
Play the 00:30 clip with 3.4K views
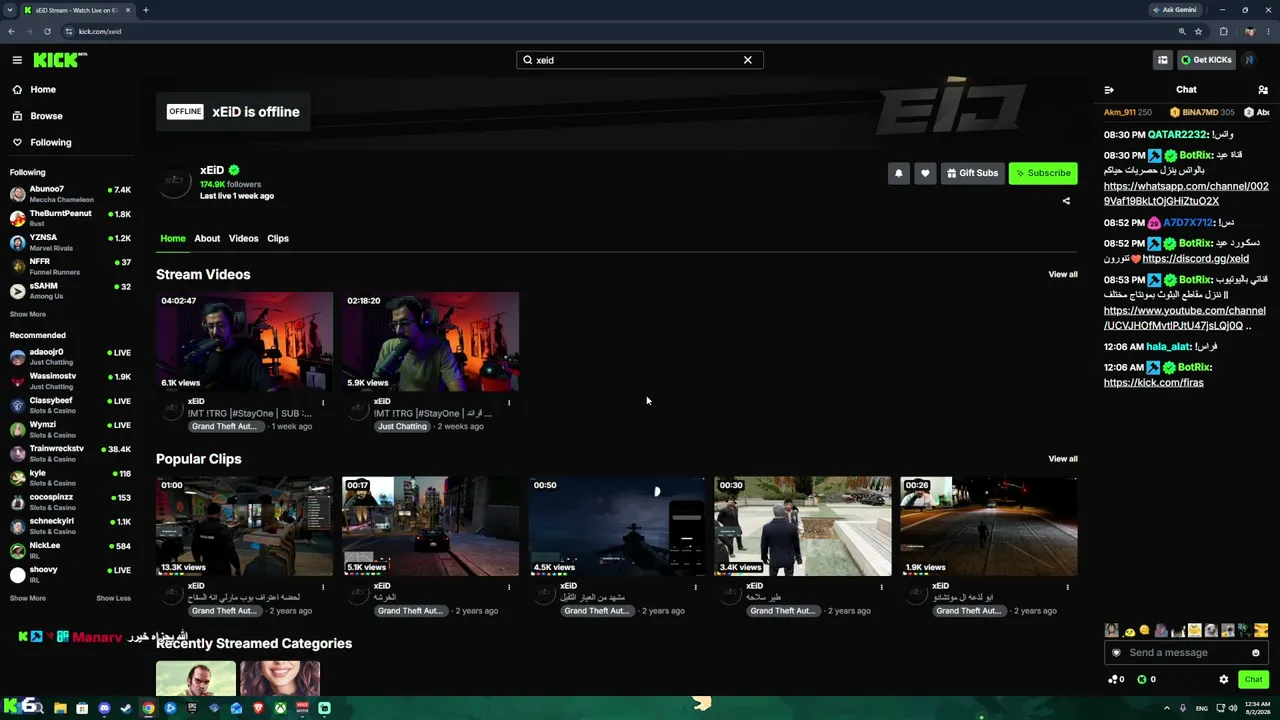coord(803,526)
